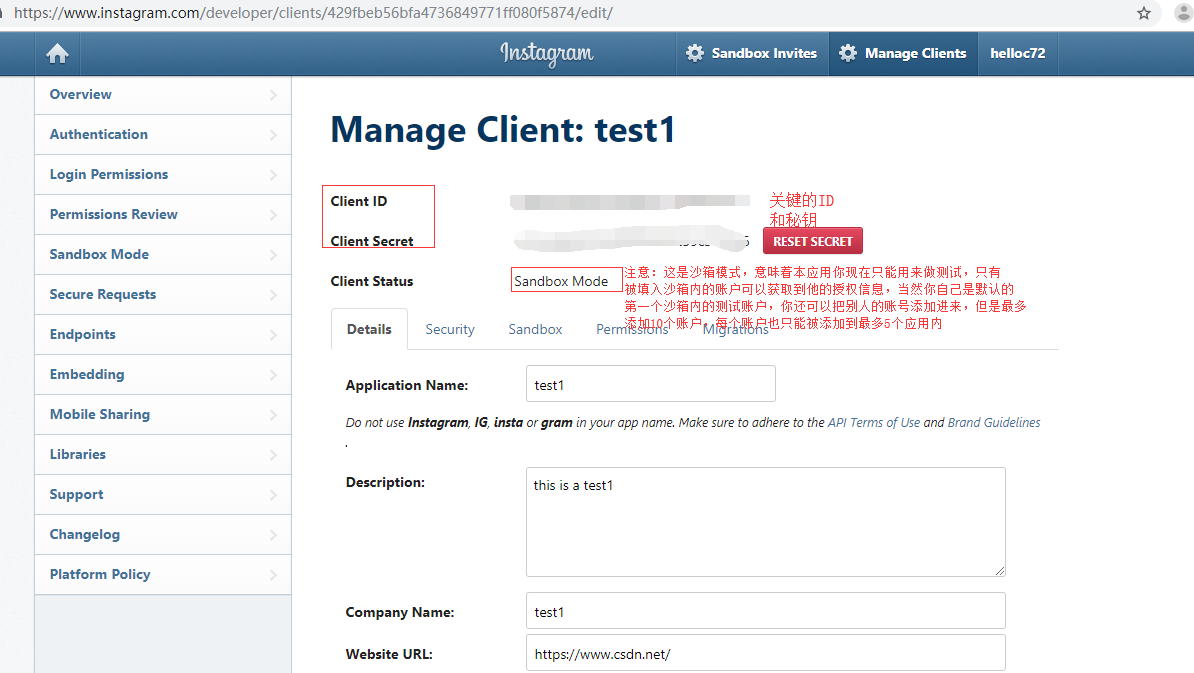The width and height of the screenshot is (1194, 673).
Task: Switch to the Sandbox tab
Action: click(535, 330)
